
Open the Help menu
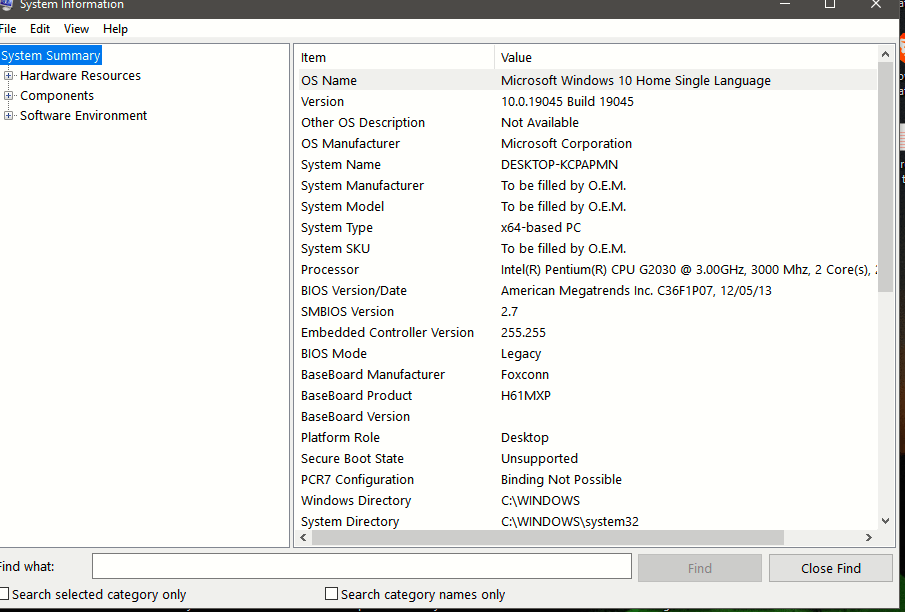point(115,29)
